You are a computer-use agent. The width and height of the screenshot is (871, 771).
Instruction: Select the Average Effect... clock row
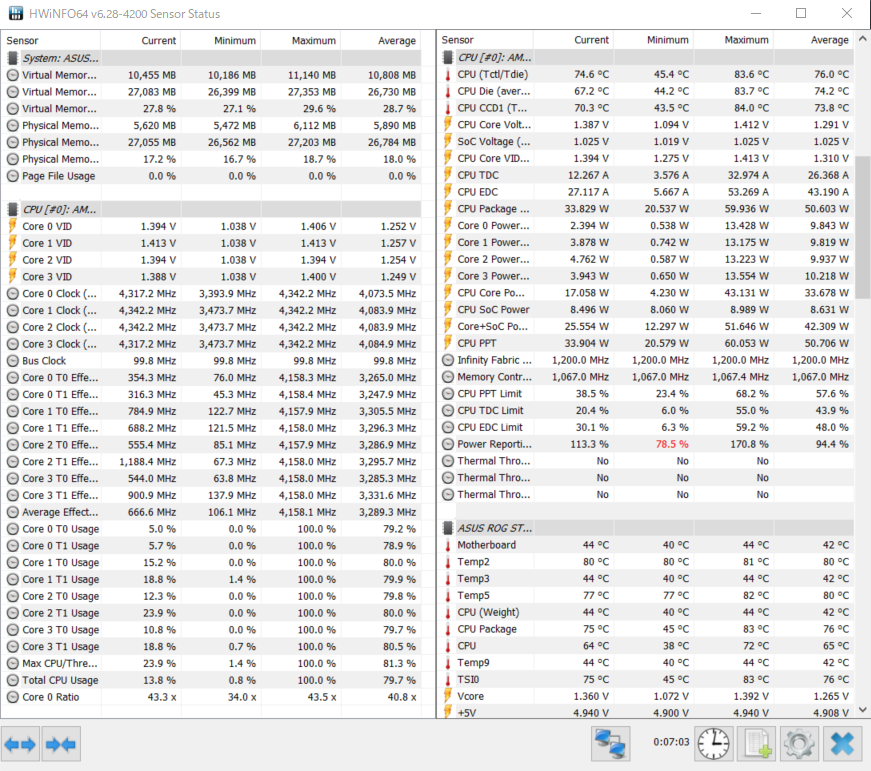(211, 512)
